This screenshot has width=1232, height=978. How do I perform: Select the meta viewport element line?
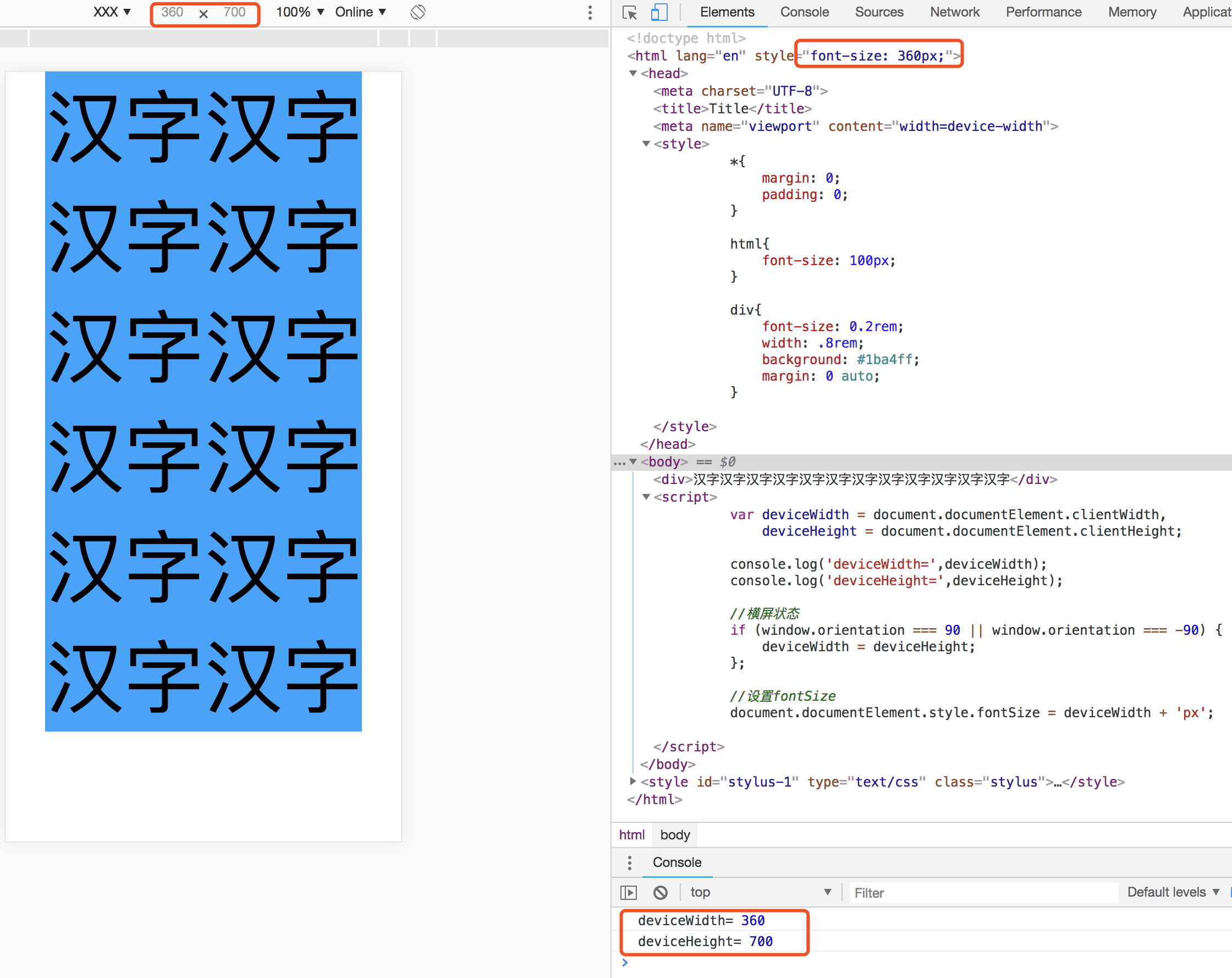[855, 127]
